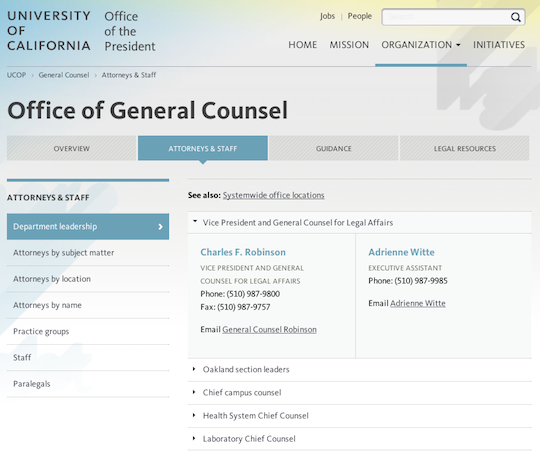Expand Laboratory Chief Counsel section

[359, 439]
